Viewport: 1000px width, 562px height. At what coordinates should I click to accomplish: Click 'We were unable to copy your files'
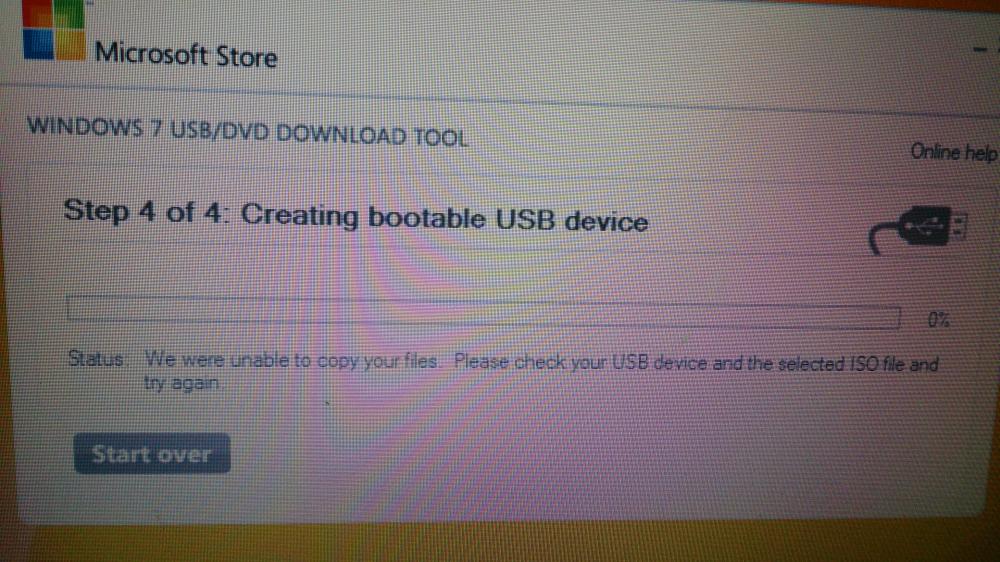(290, 360)
